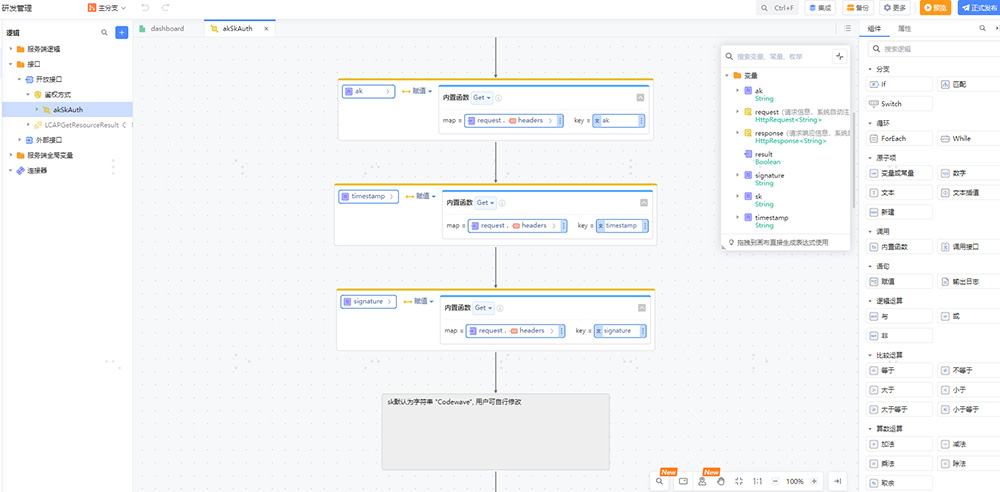
Task: Click the orange 预览 preview button
Action: 935,8
